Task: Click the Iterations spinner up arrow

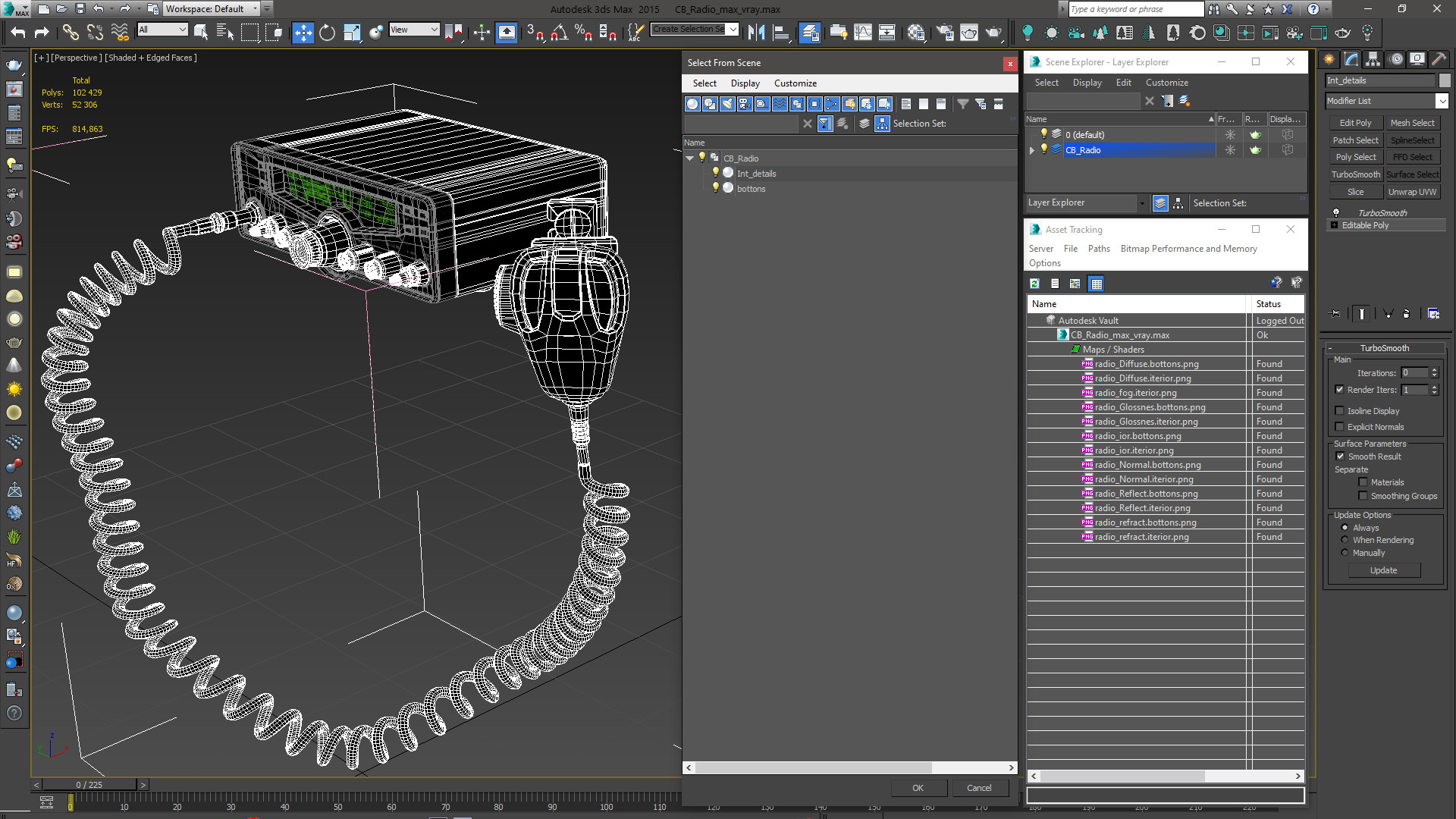Action: [x=1434, y=370]
